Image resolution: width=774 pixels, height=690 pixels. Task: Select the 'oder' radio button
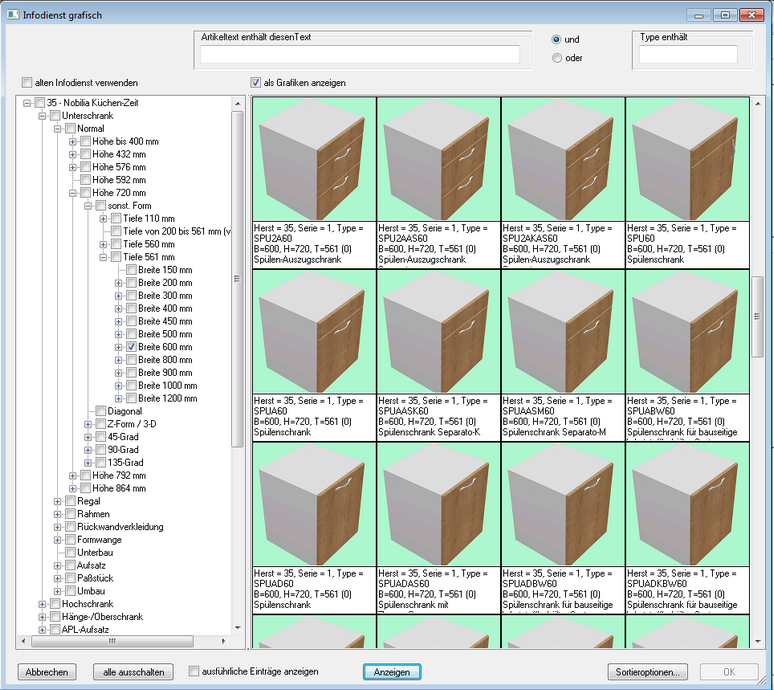click(x=557, y=58)
